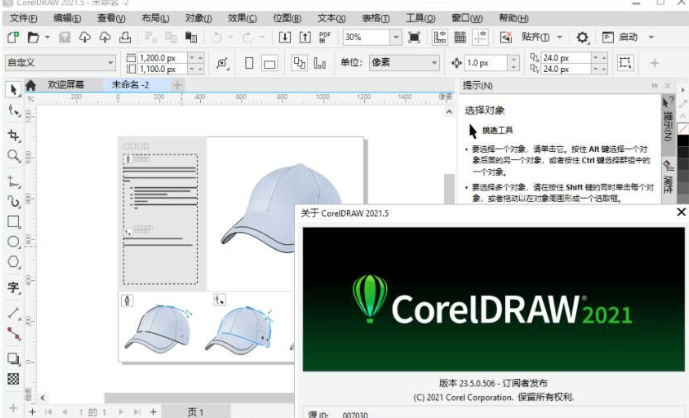
Task: Select the Rectangle tool
Action: click(13, 222)
